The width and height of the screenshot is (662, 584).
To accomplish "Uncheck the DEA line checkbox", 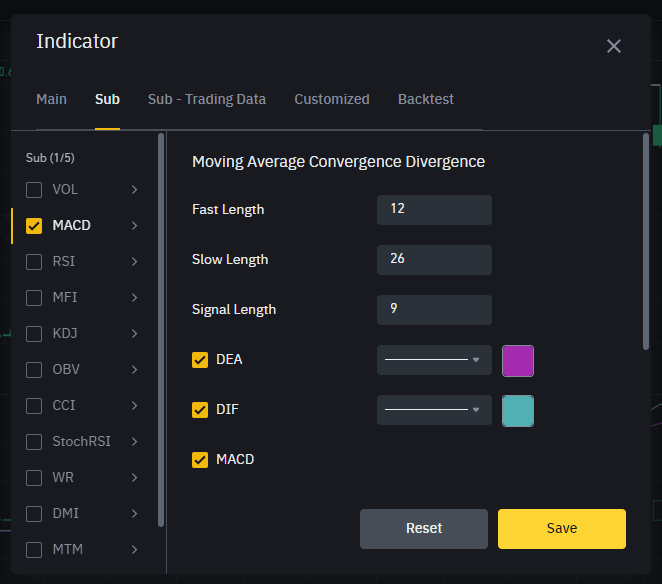I will 200,359.
